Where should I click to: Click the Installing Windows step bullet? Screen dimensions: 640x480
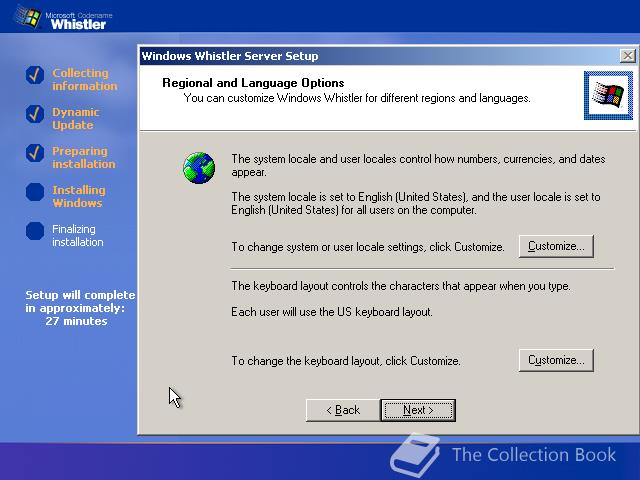coord(35,192)
